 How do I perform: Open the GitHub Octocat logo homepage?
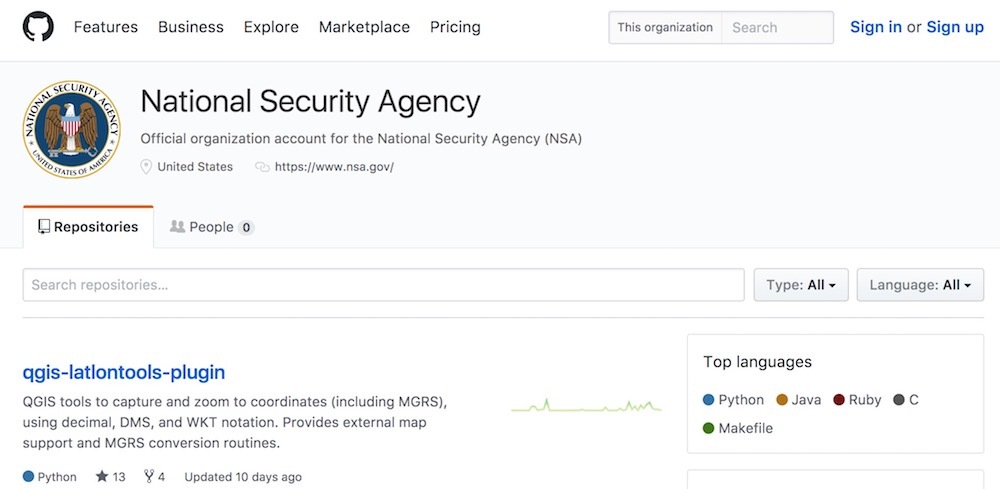pyautogui.click(x=38, y=27)
